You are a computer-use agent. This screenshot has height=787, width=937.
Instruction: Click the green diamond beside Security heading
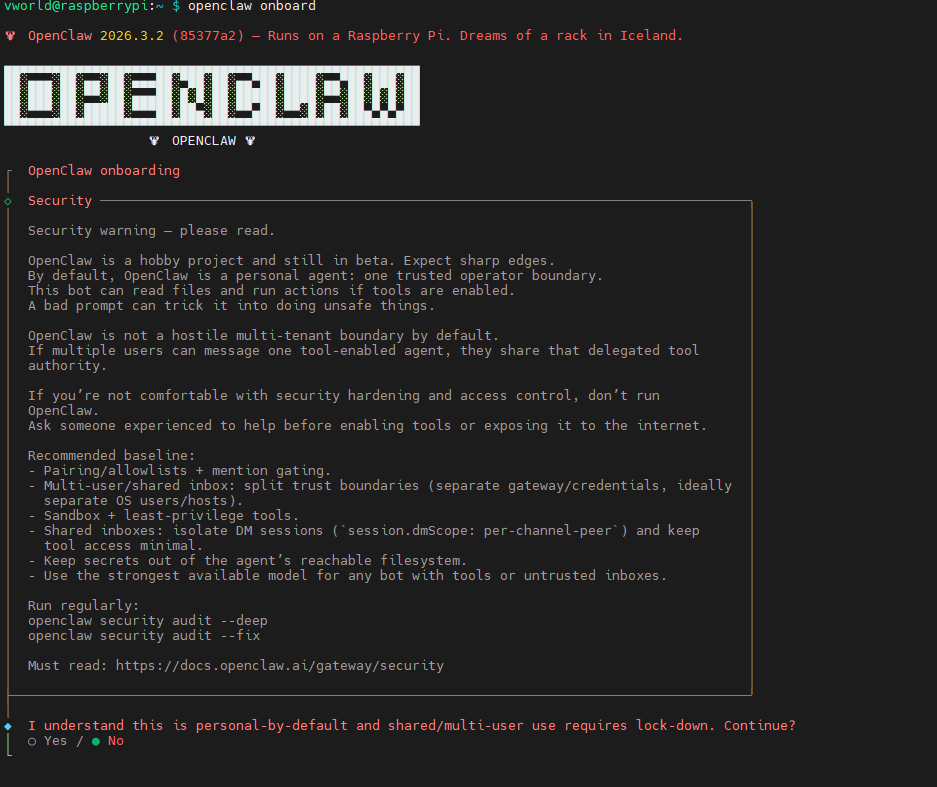click(x=8, y=201)
